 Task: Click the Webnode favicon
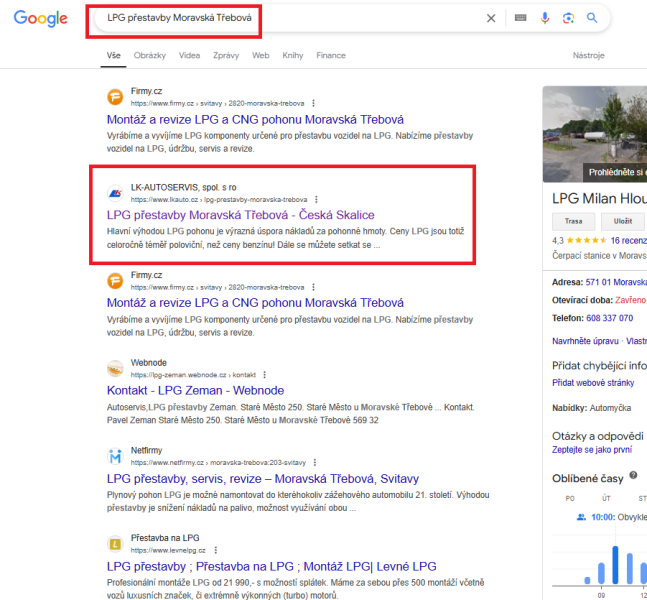coord(115,368)
